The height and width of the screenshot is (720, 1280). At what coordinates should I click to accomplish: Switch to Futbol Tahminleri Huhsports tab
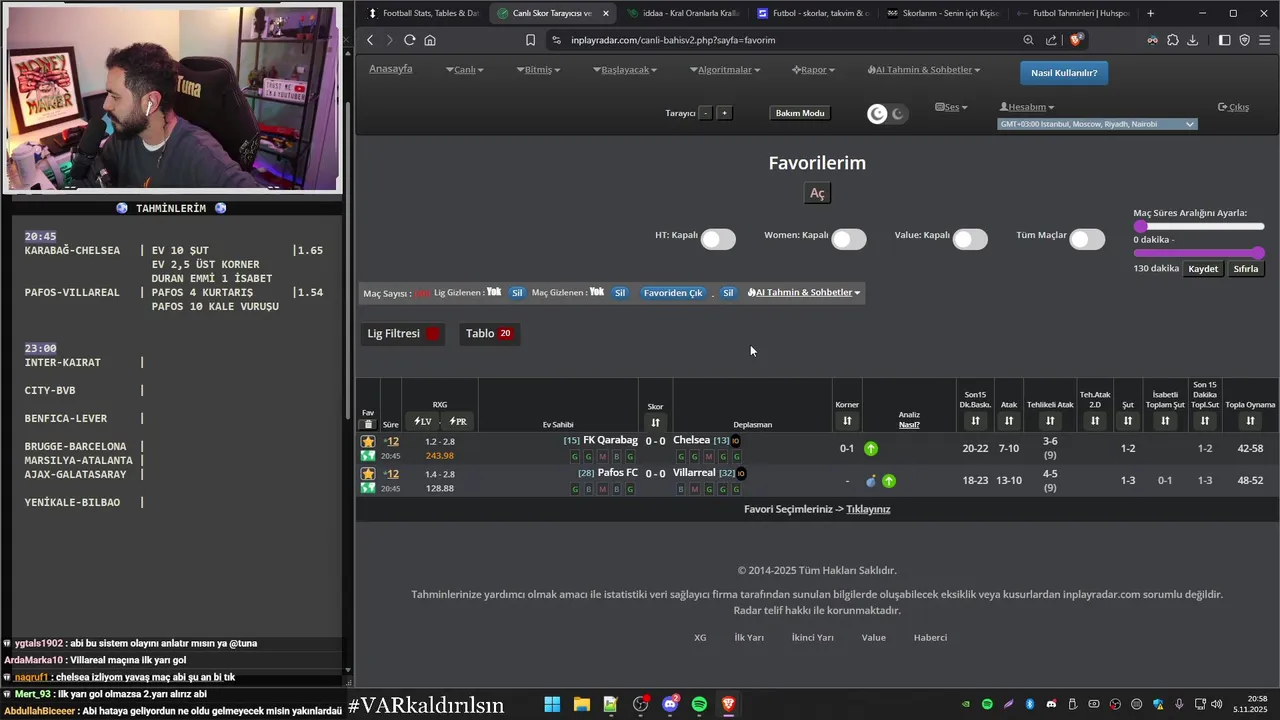(1074, 13)
